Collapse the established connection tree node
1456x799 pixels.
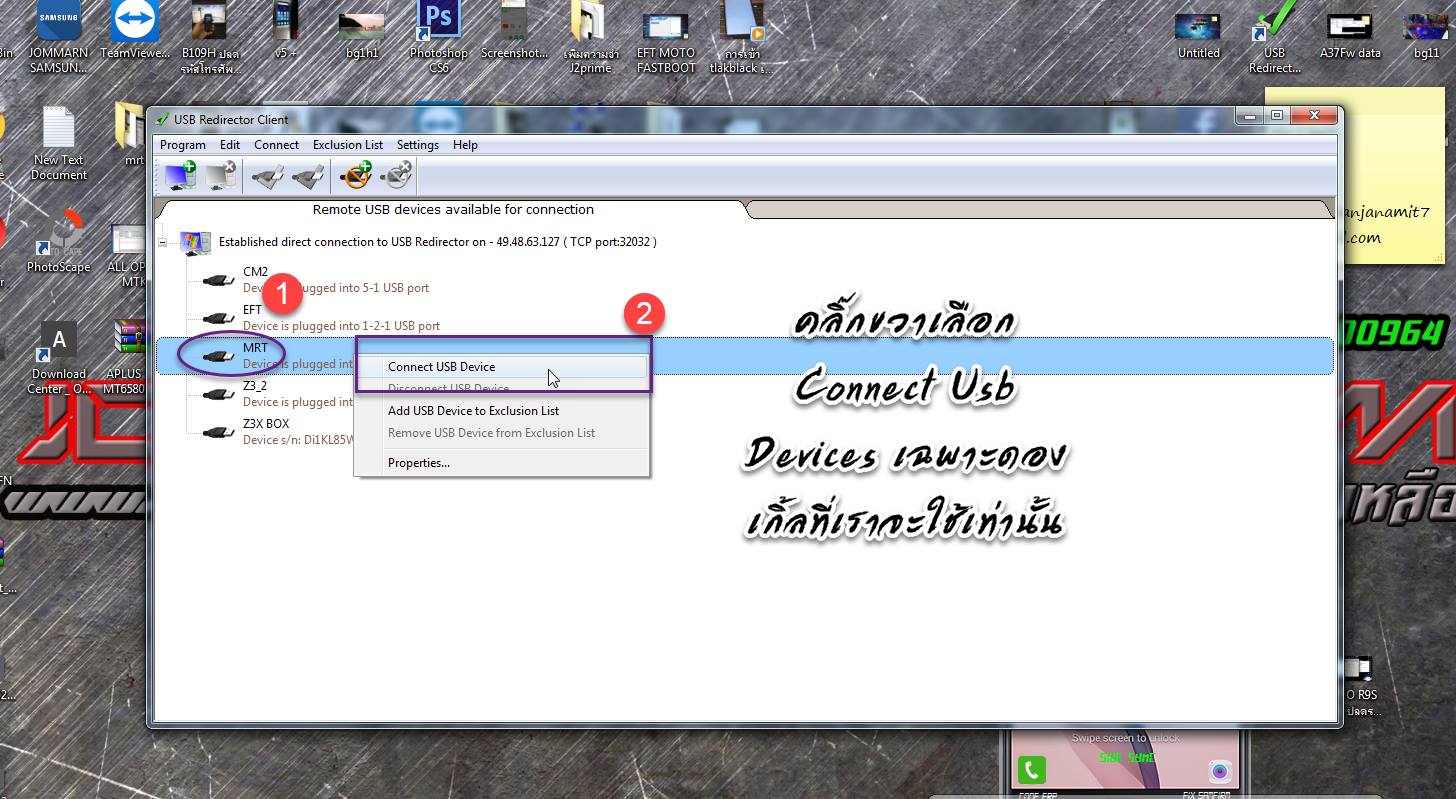pos(163,242)
